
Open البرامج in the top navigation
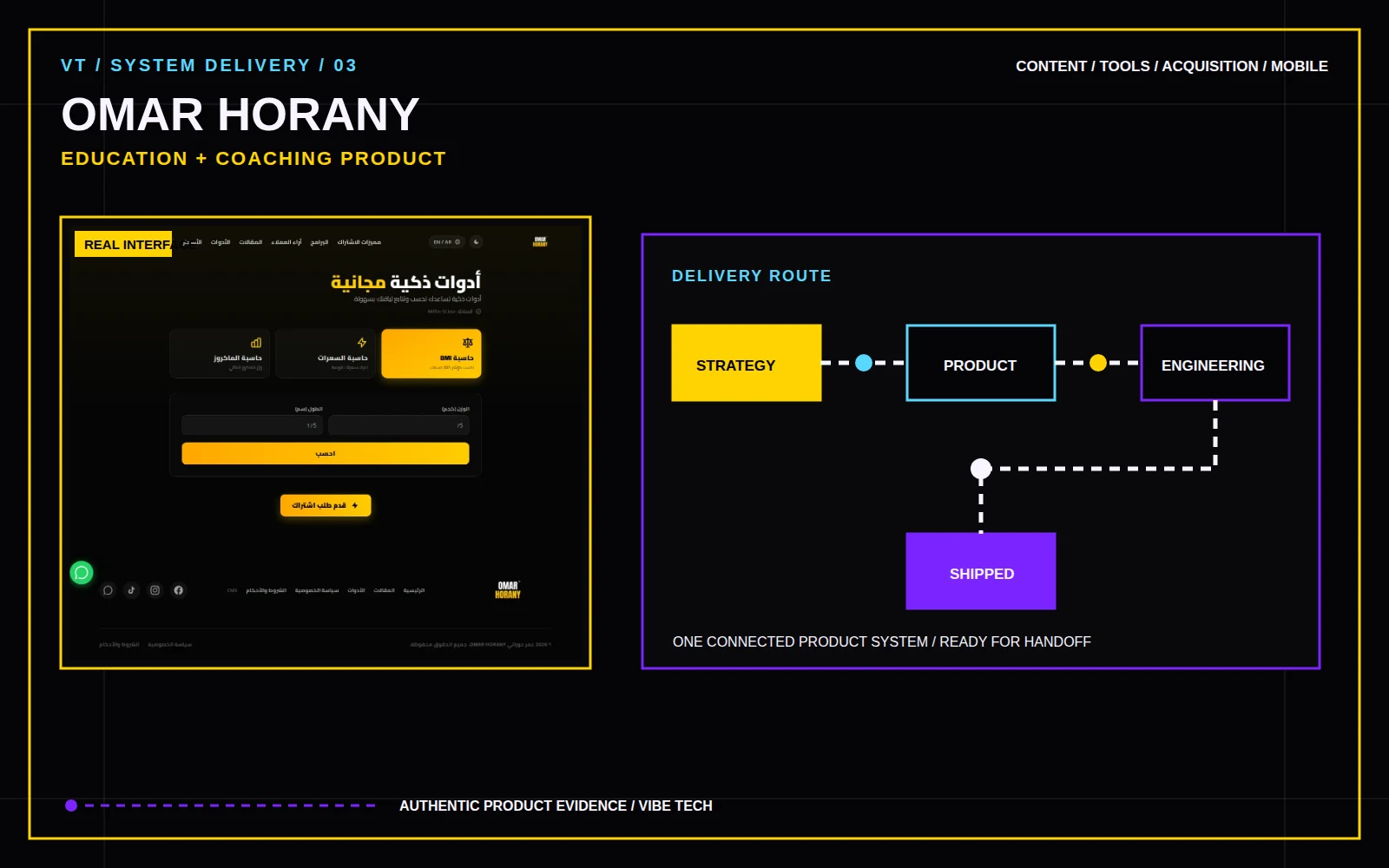319,242
